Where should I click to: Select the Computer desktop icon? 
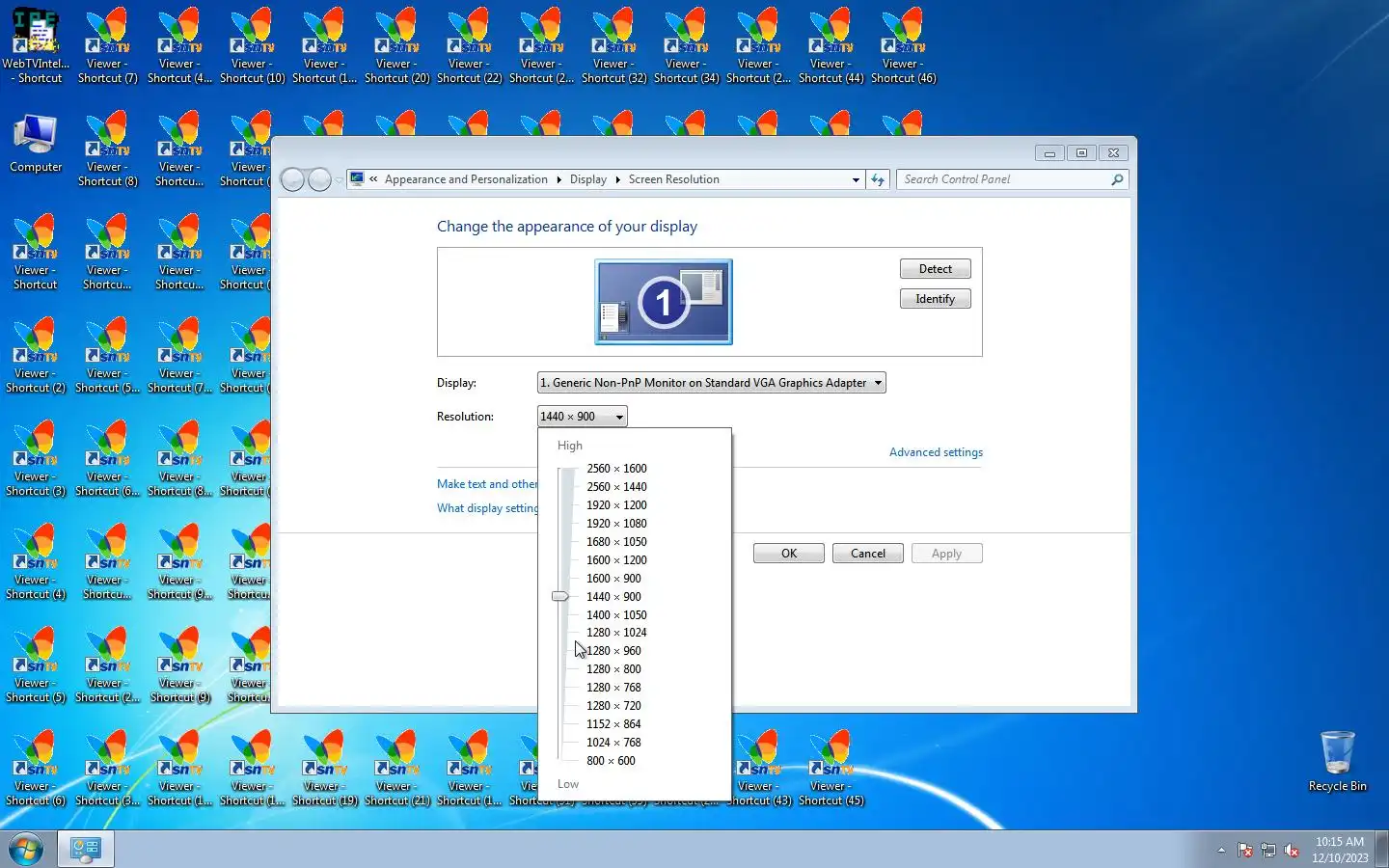[36, 143]
